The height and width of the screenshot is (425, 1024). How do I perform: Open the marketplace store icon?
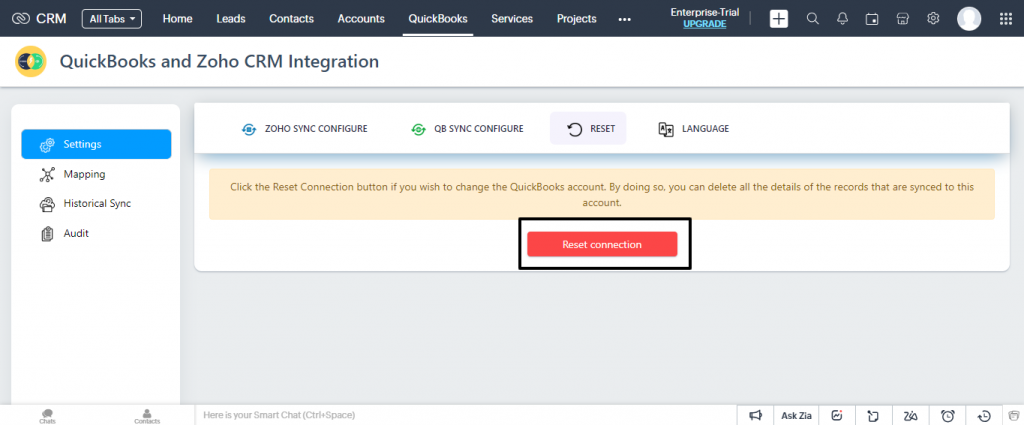click(x=903, y=19)
